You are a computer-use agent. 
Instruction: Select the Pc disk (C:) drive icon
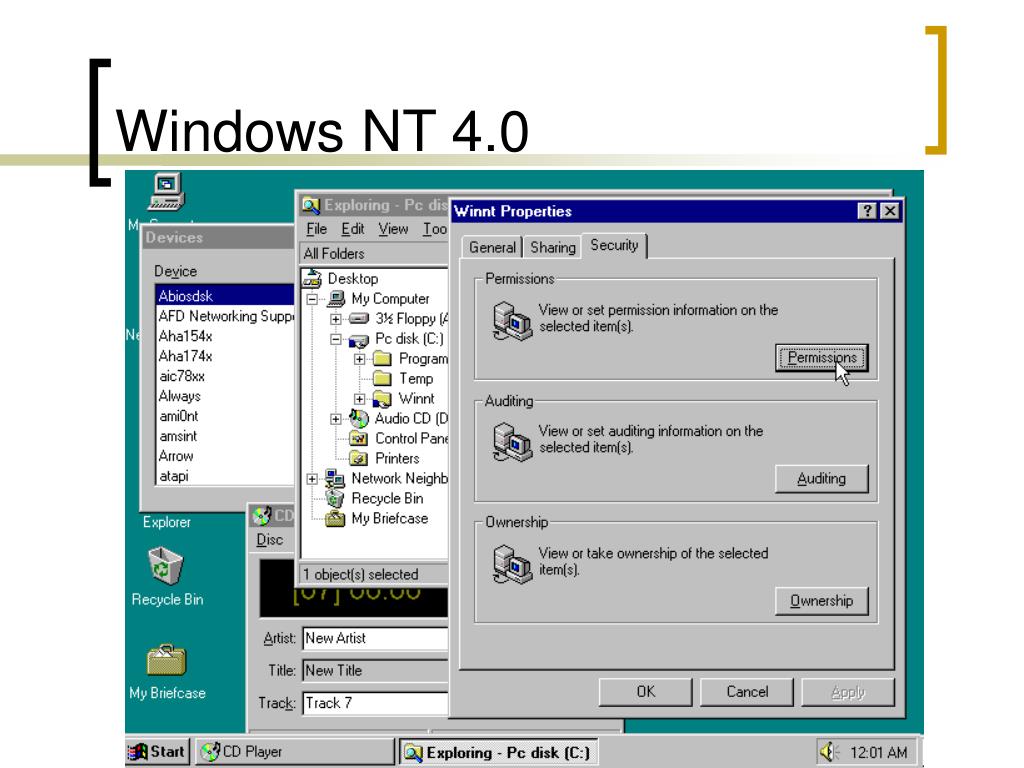tap(359, 340)
